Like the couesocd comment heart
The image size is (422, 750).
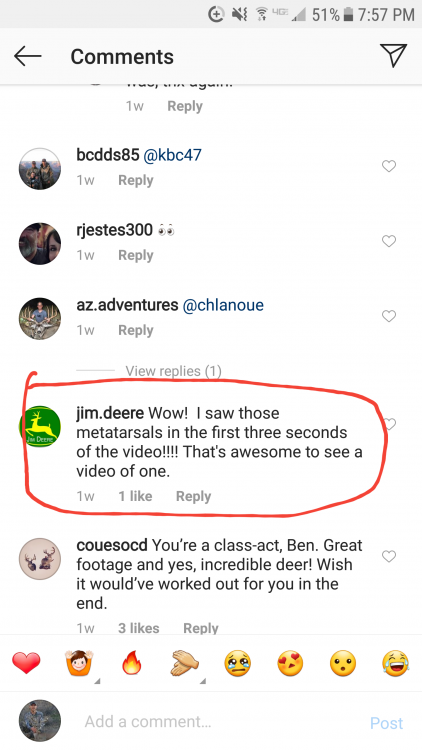[x=389, y=556]
